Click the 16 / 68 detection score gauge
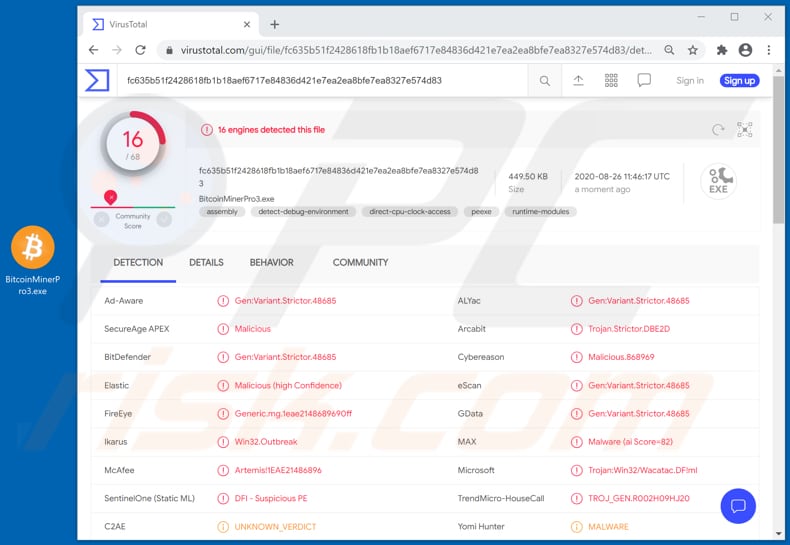This screenshot has height=545, width=790. pyautogui.click(x=133, y=144)
